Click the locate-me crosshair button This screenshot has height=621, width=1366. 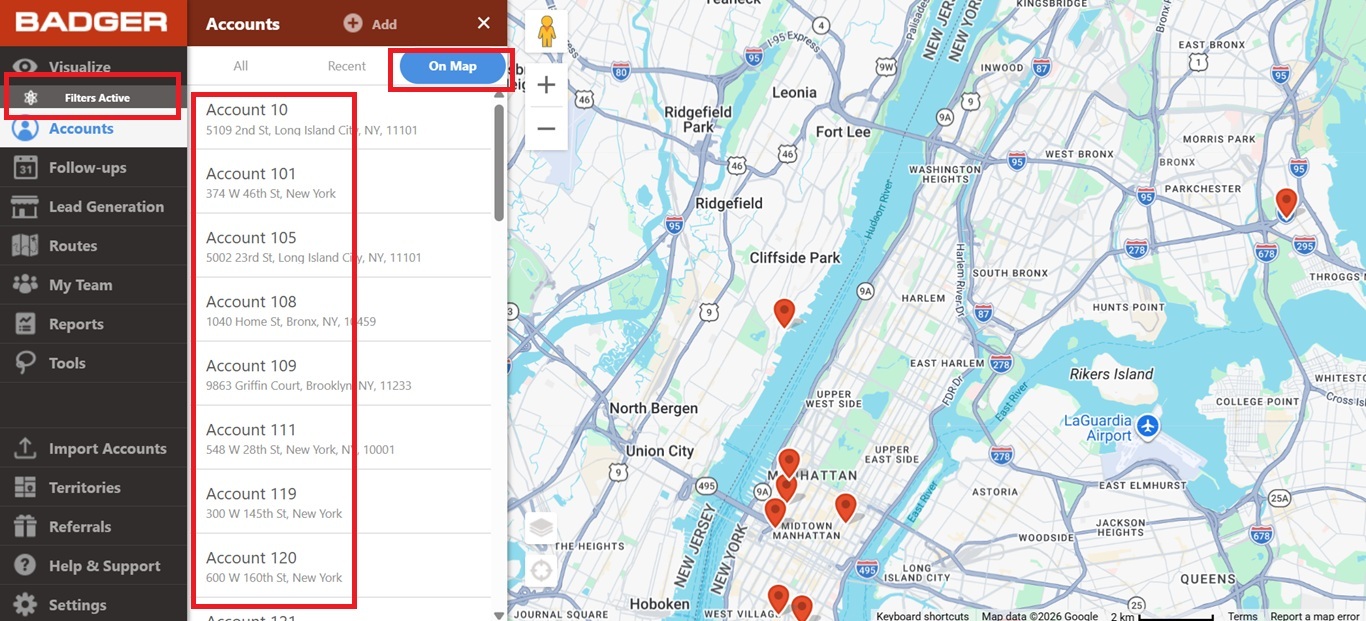tap(541, 571)
